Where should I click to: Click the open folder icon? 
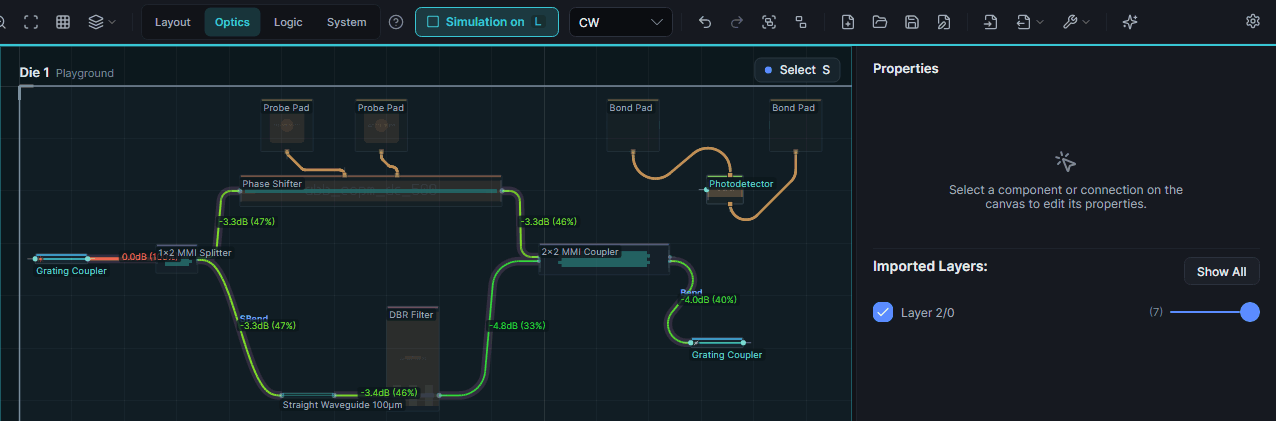pyautogui.click(x=880, y=22)
